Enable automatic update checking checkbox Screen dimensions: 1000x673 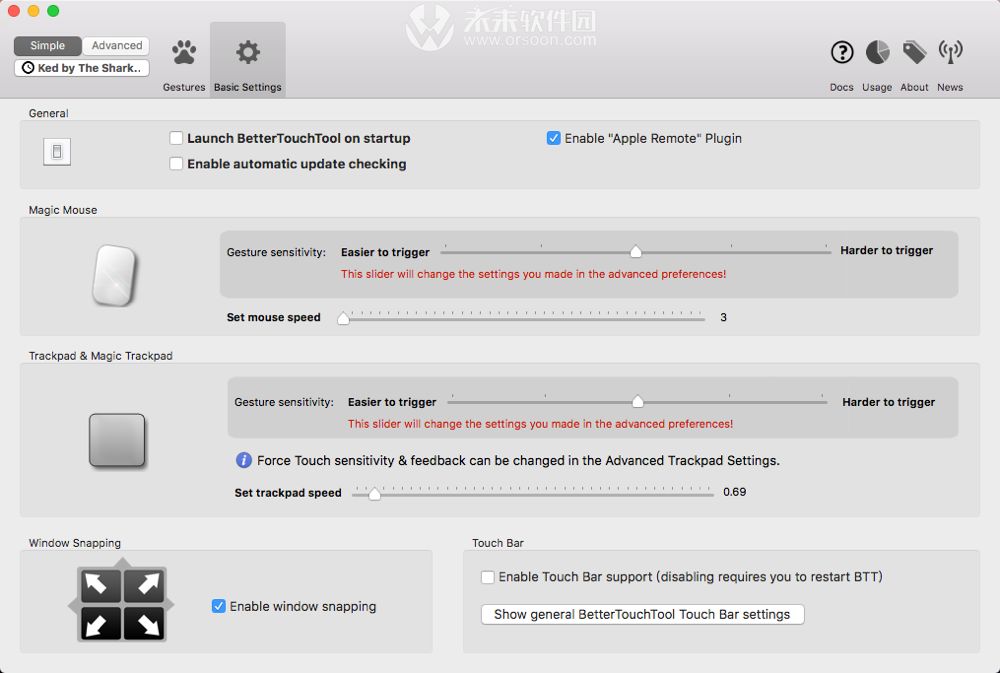pos(176,163)
